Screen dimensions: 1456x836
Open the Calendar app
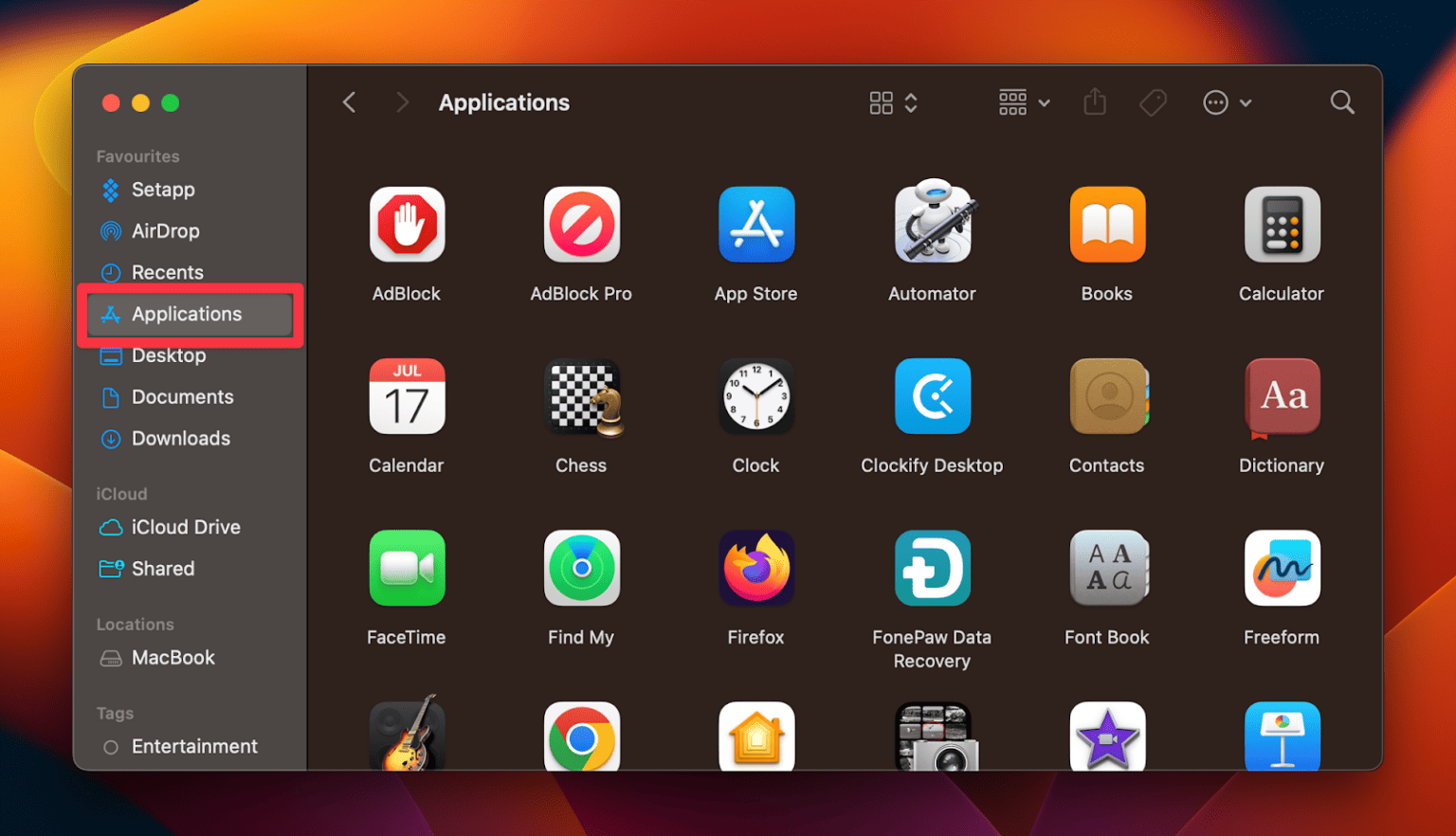(407, 396)
